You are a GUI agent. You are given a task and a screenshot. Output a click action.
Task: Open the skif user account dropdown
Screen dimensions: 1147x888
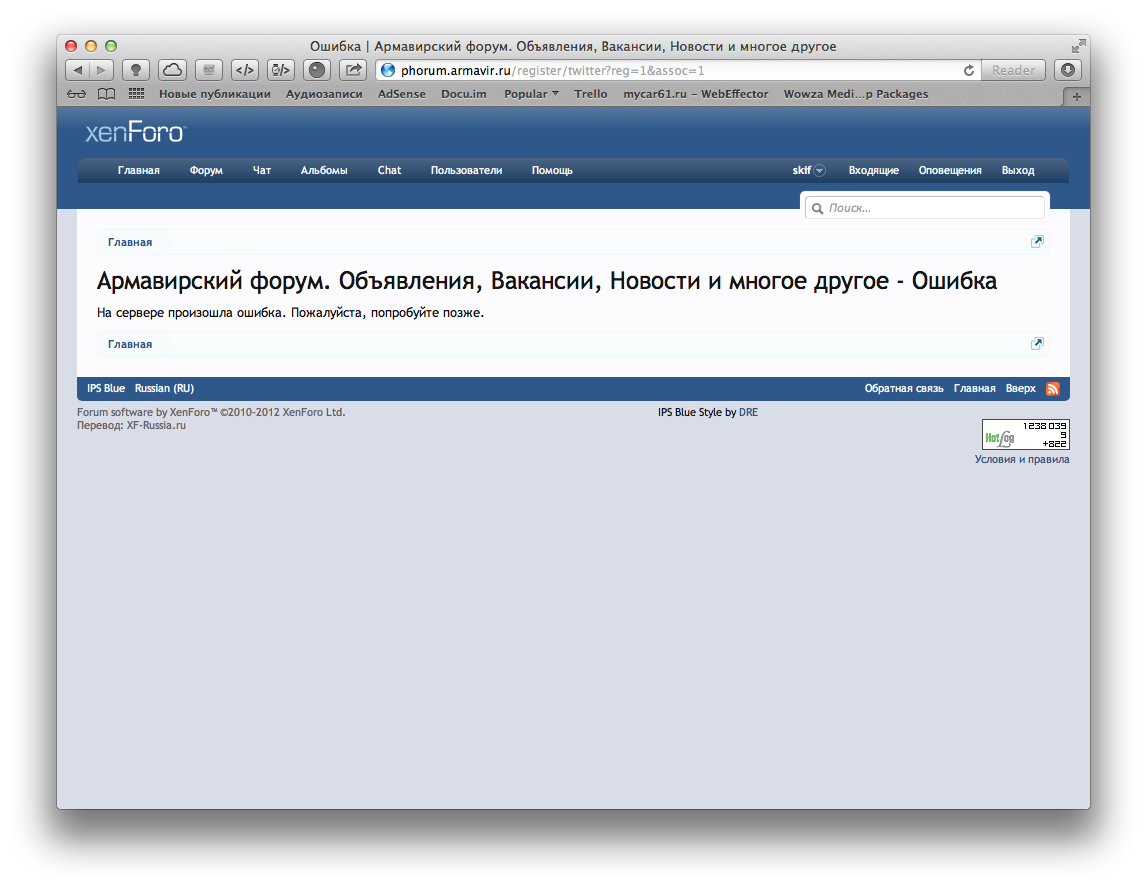coord(808,171)
